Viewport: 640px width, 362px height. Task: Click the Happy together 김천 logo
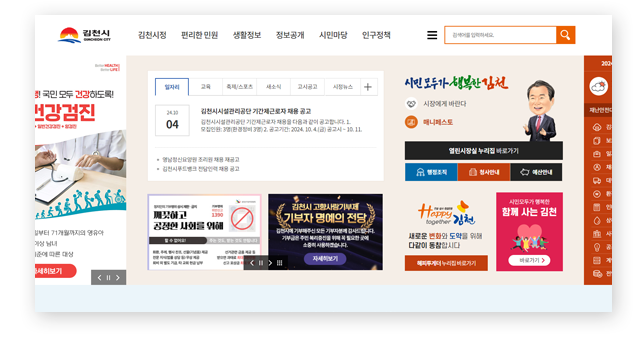[446, 213]
